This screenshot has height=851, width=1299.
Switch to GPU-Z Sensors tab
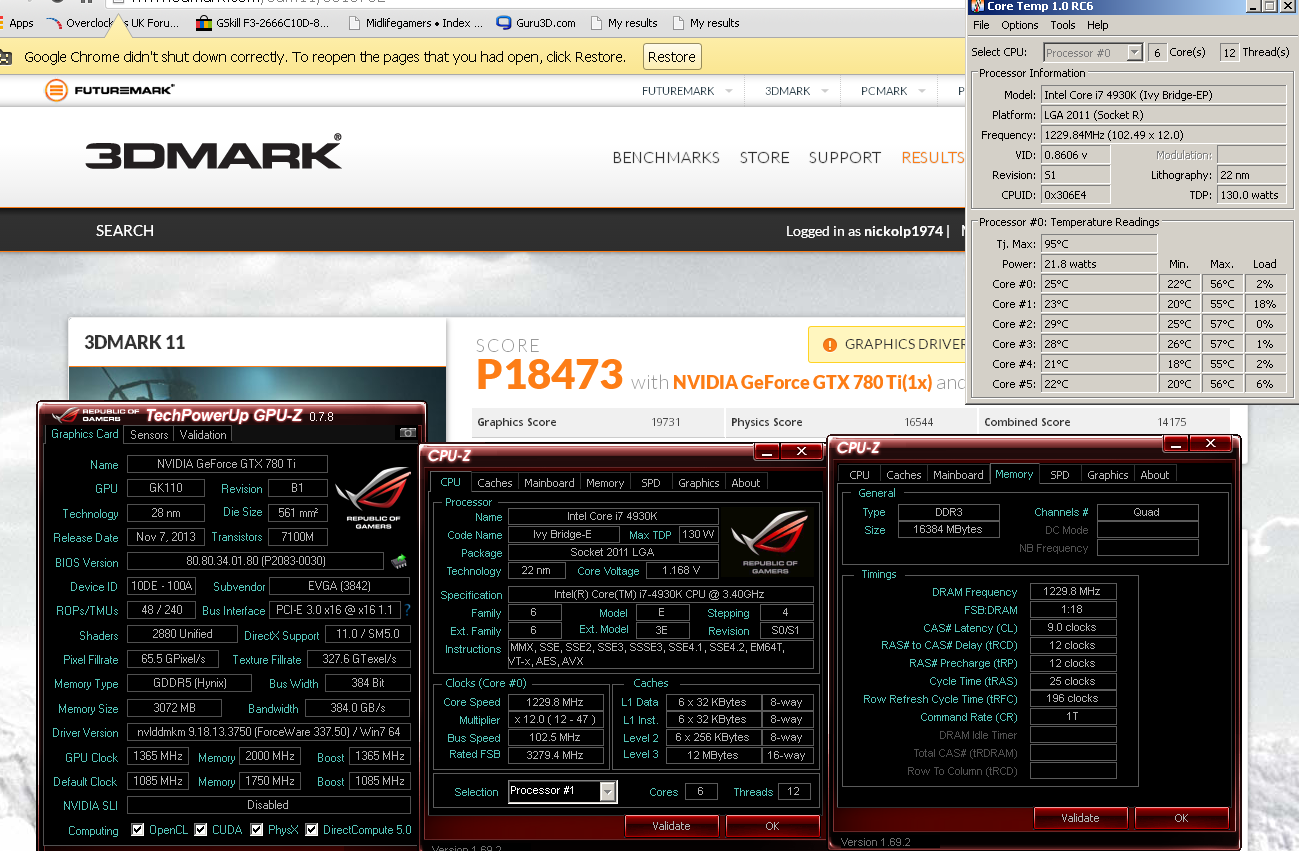click(149, 435)
